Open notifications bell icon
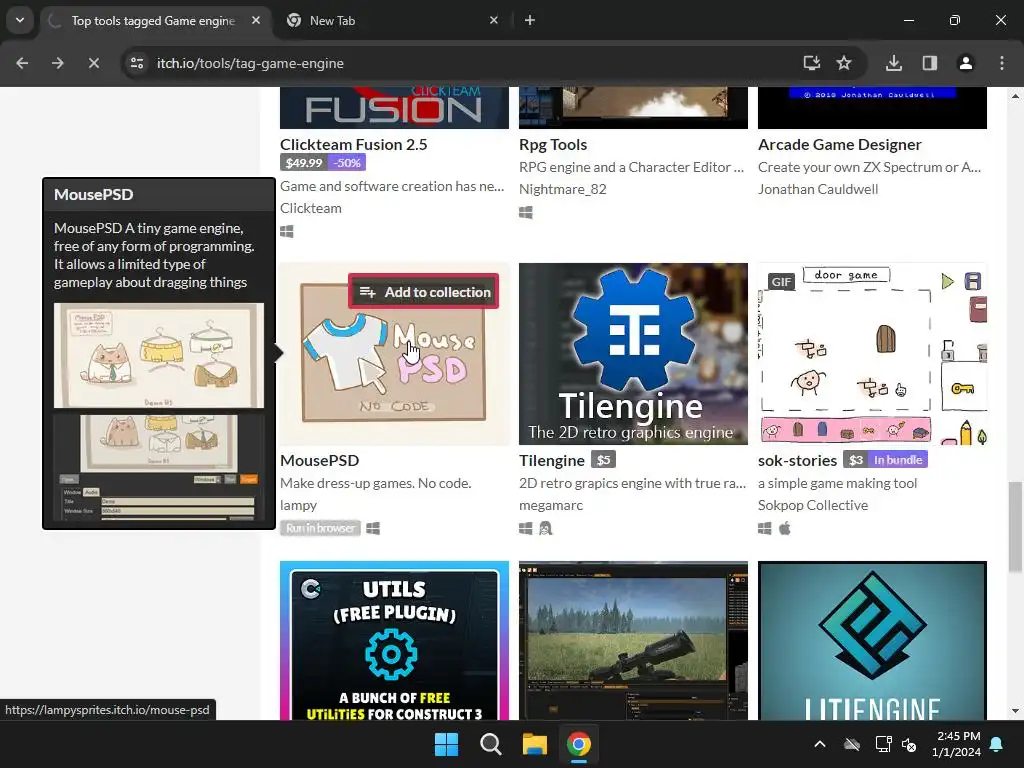This screenshot has width=1024, height=768. 997,744
